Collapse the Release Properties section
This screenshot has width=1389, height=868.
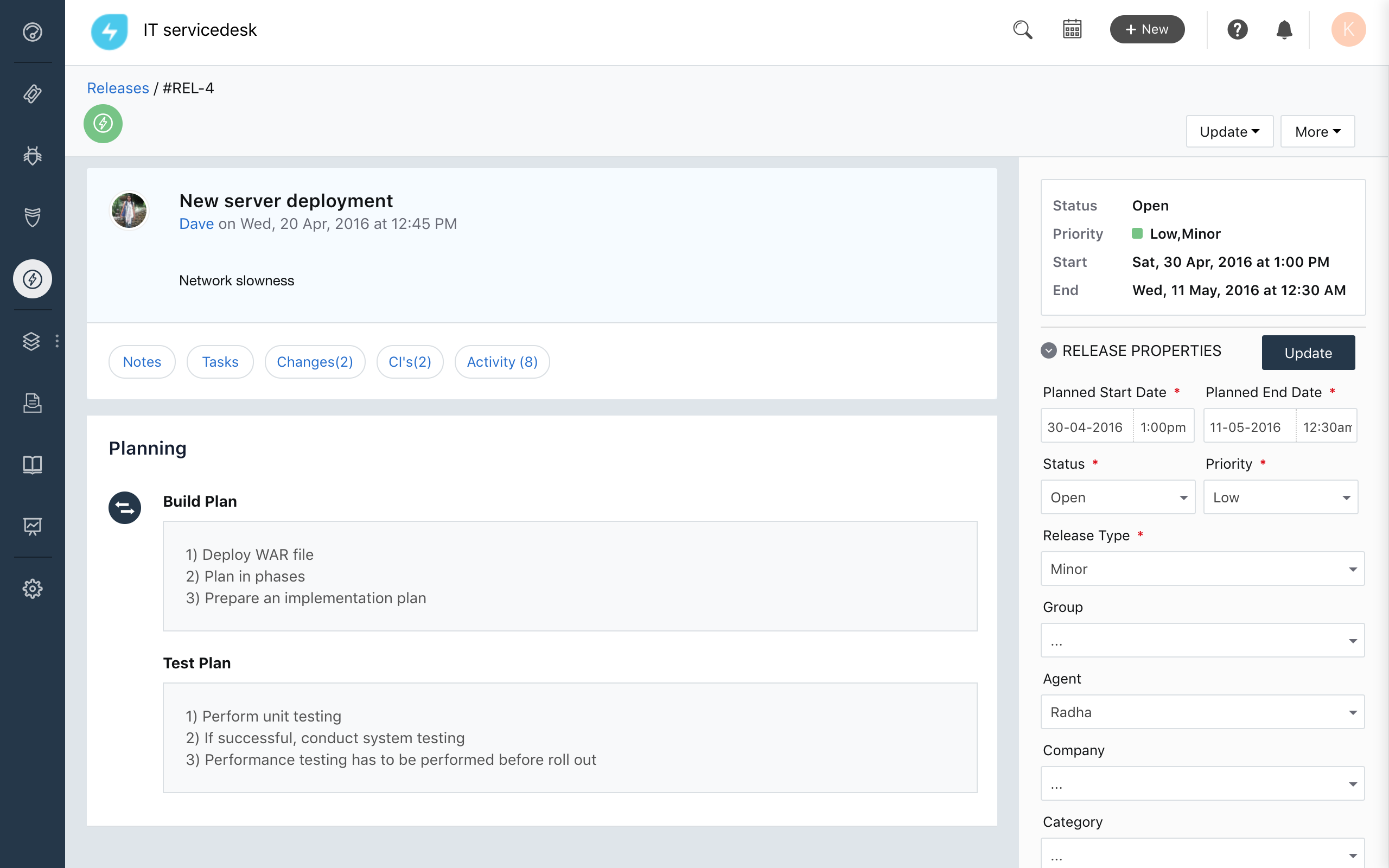click(x=1049, y=350)
